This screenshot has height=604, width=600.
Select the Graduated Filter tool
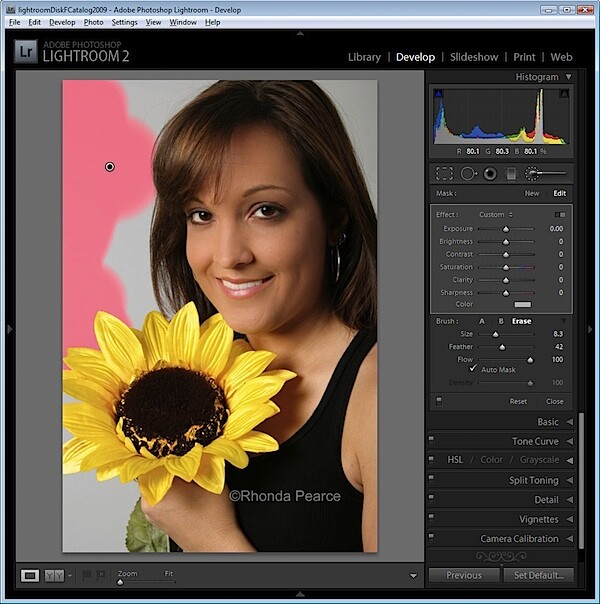click(x=511, y=174)
